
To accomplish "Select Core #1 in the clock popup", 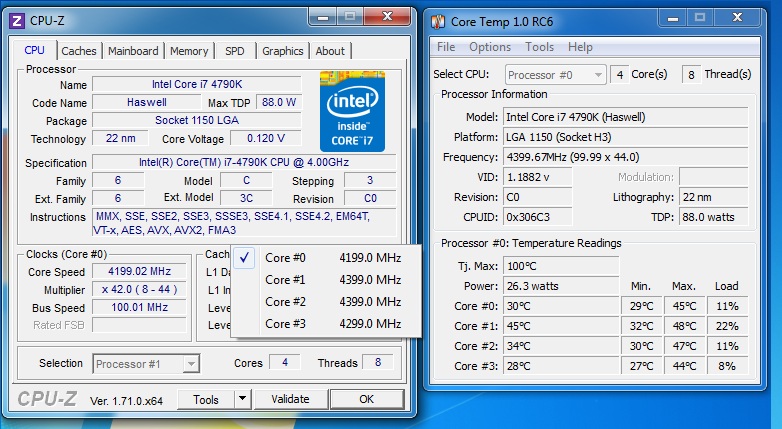I will pyautogui.click(x=327, y=280).
